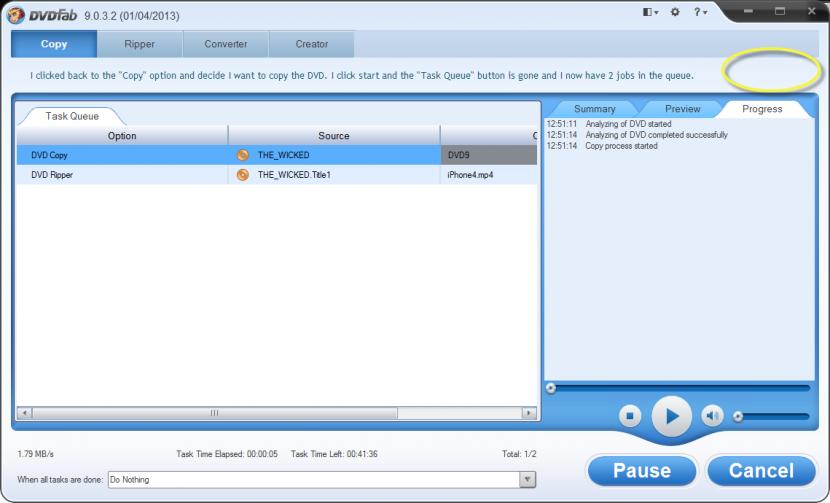Play the preview video
This screenshot has width=830, height=503.
point(672,417)
